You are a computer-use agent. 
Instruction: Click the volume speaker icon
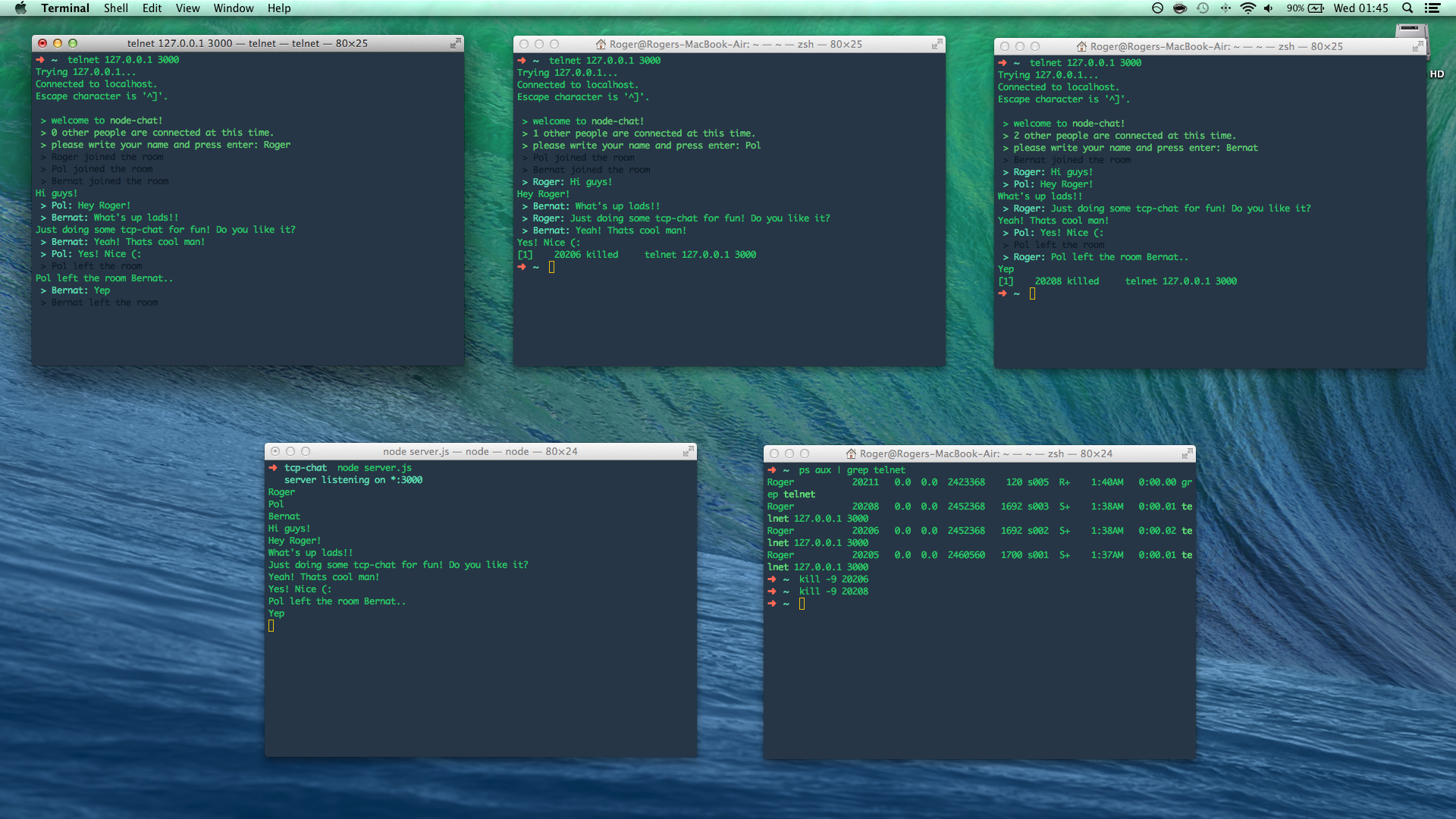point(1269,8)
